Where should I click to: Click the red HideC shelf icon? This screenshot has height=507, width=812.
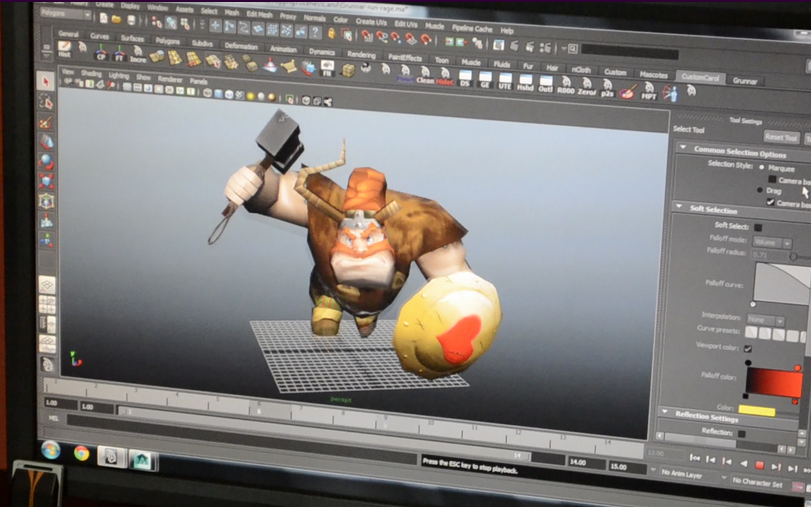445,77
